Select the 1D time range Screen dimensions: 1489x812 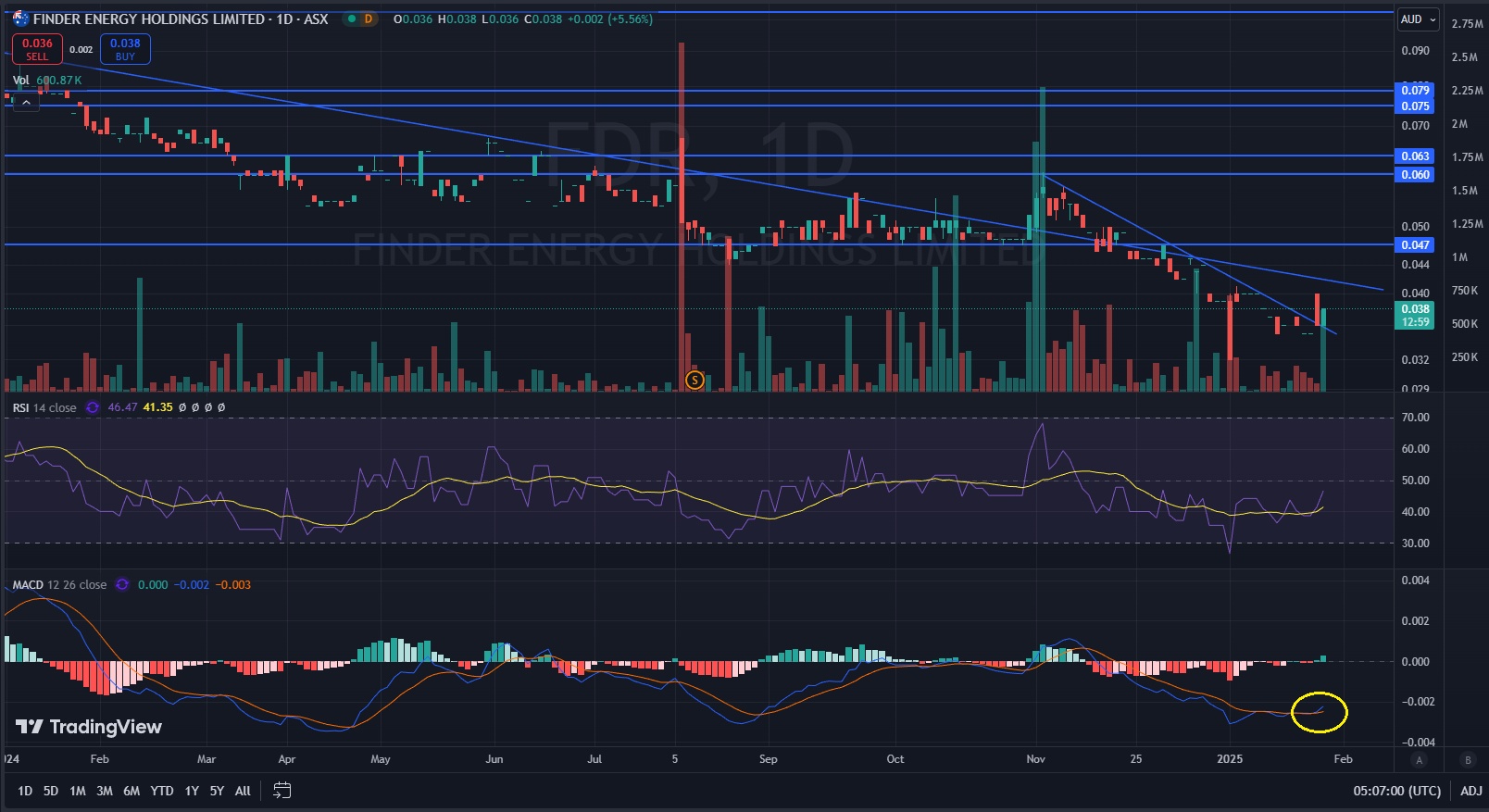point(25,791)
